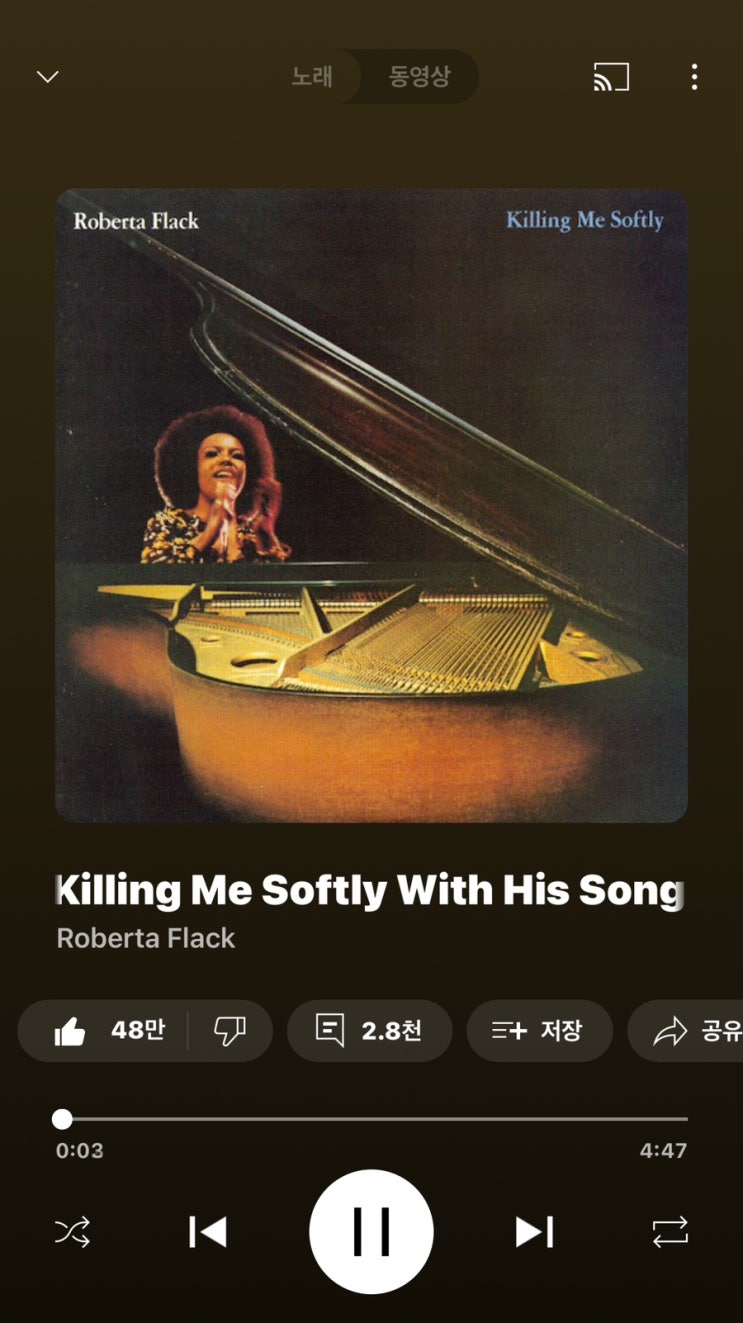Tap the Killing Me Softly album cover
Viewport: 743px width, 1323px height.
[371, 506]
